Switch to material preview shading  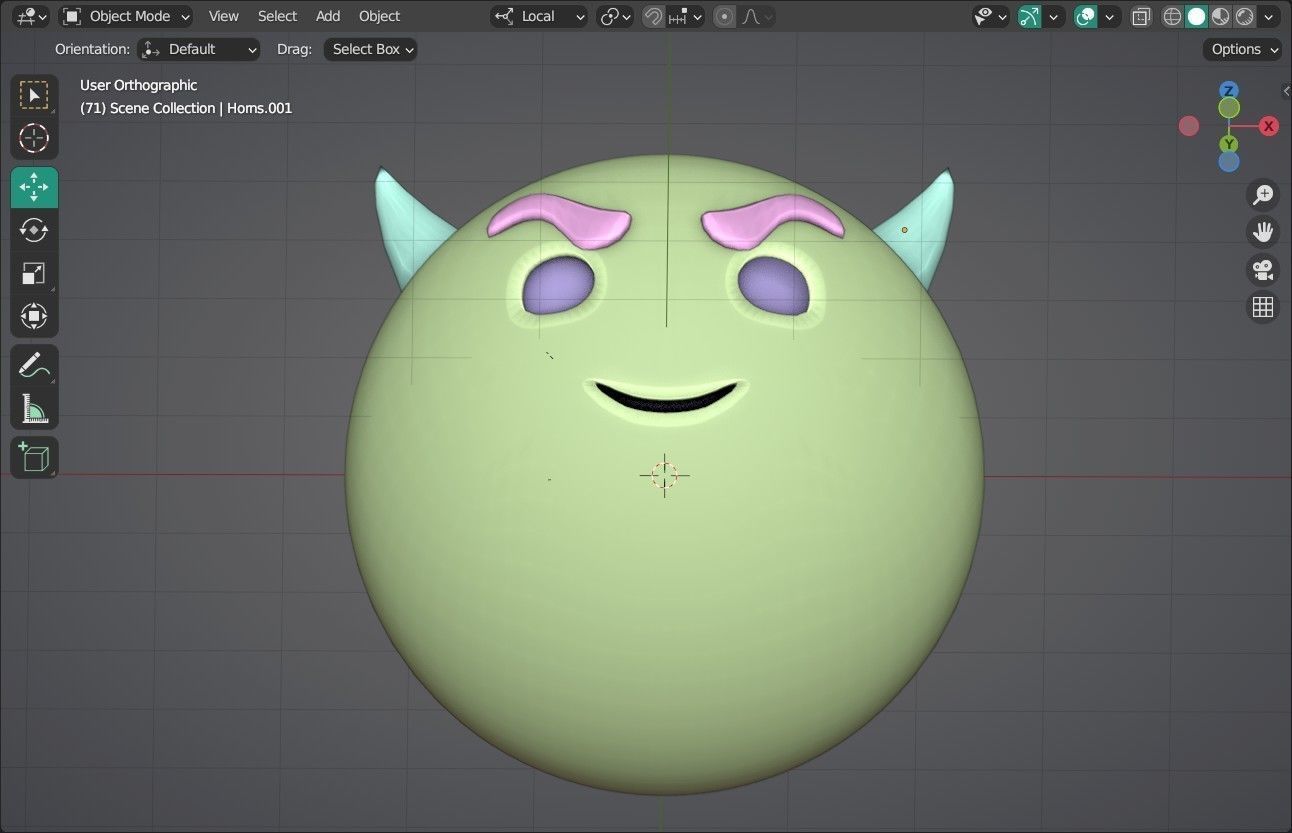pos(1221,16)
